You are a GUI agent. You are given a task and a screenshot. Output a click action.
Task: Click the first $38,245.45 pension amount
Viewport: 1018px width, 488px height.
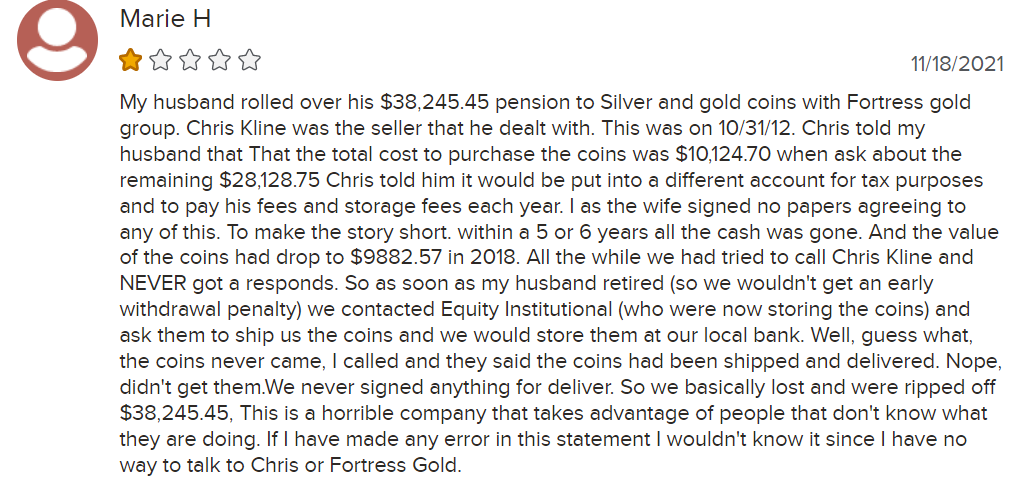point(434,103)
